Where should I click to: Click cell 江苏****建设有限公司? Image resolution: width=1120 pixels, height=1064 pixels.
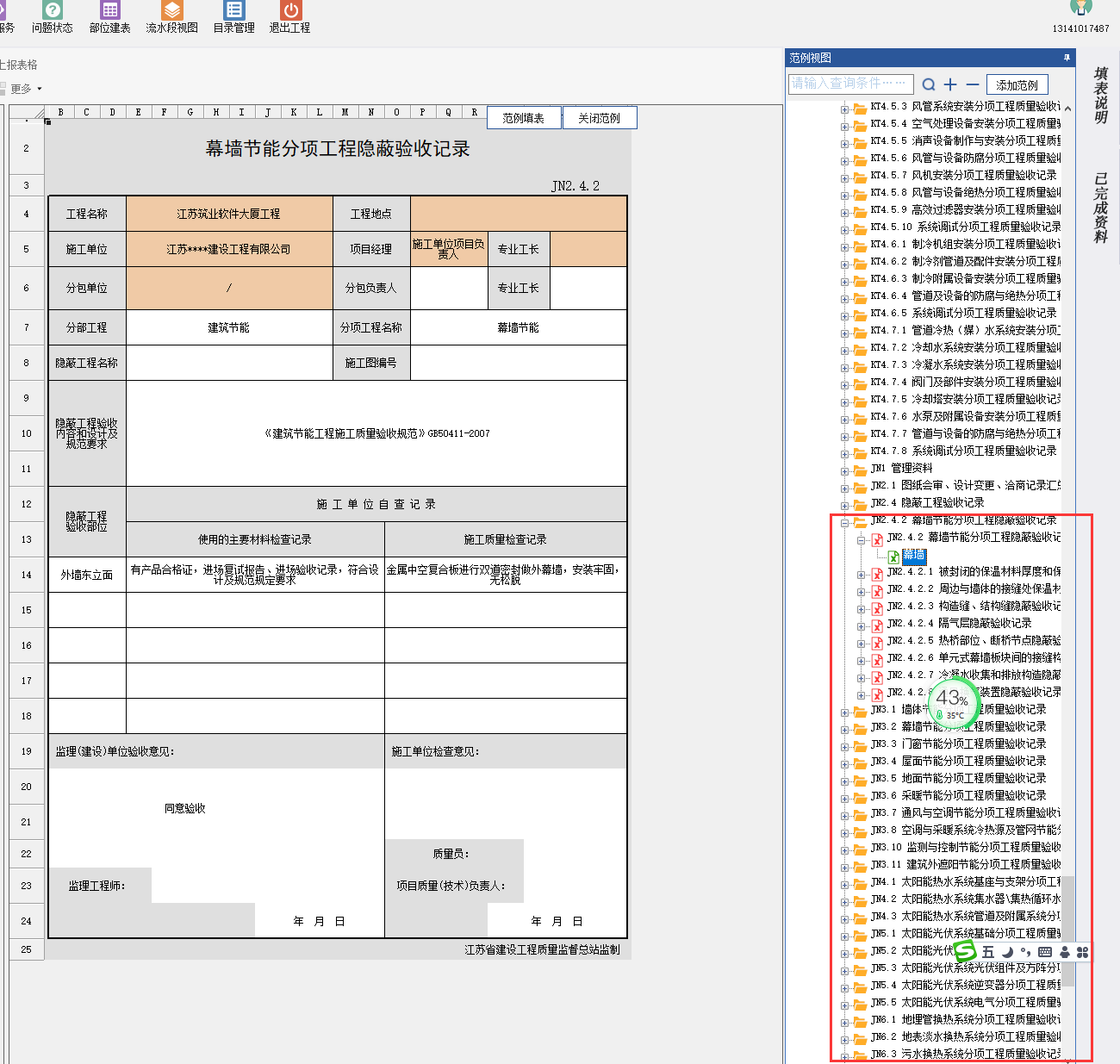click(x=229, y=249)
